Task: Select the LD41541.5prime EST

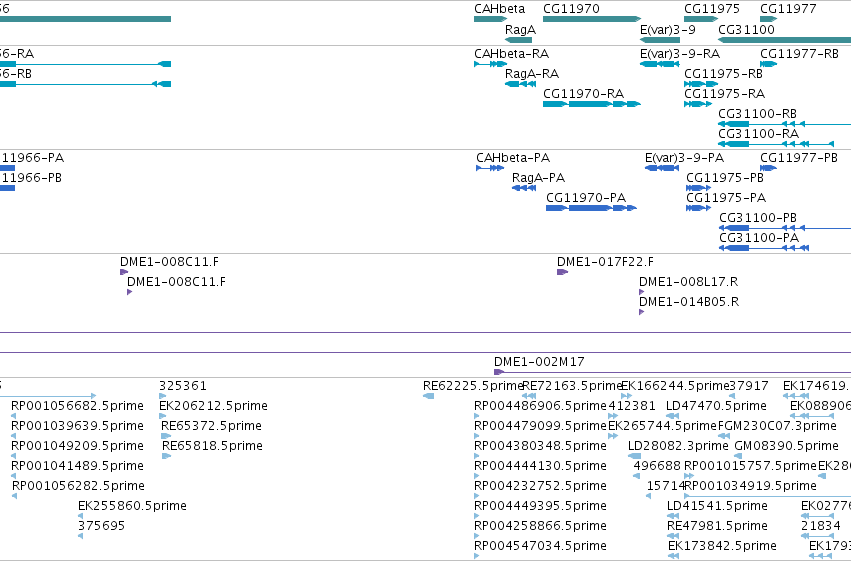Action: 673,516
